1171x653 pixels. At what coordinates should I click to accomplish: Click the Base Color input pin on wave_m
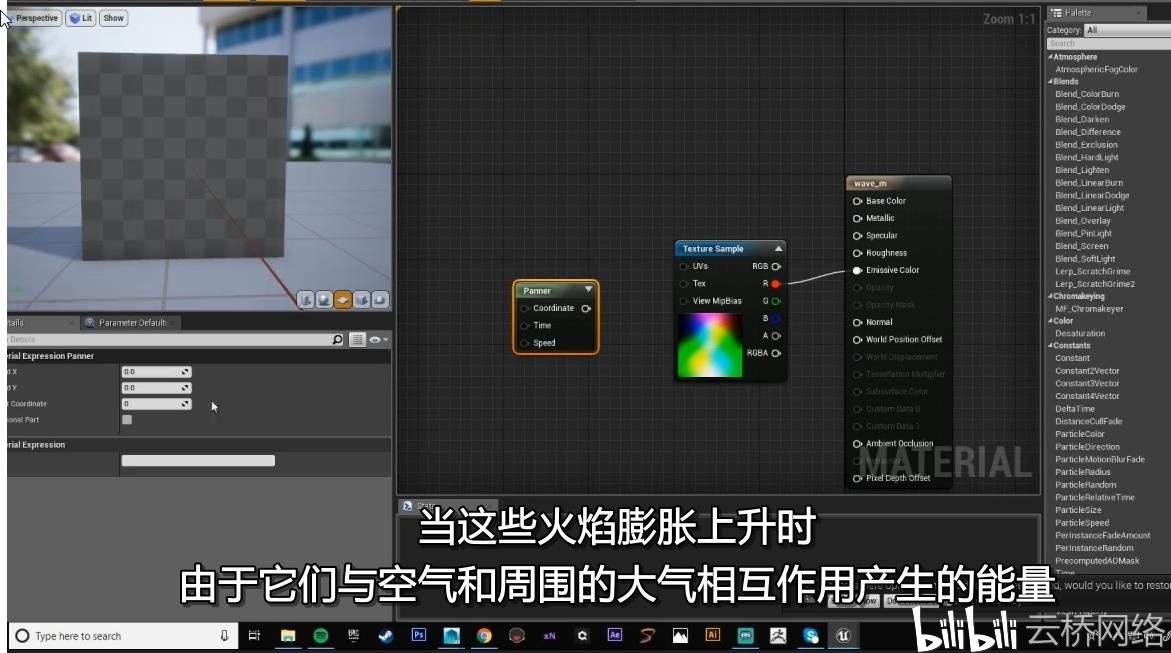(x=857, y=201)
